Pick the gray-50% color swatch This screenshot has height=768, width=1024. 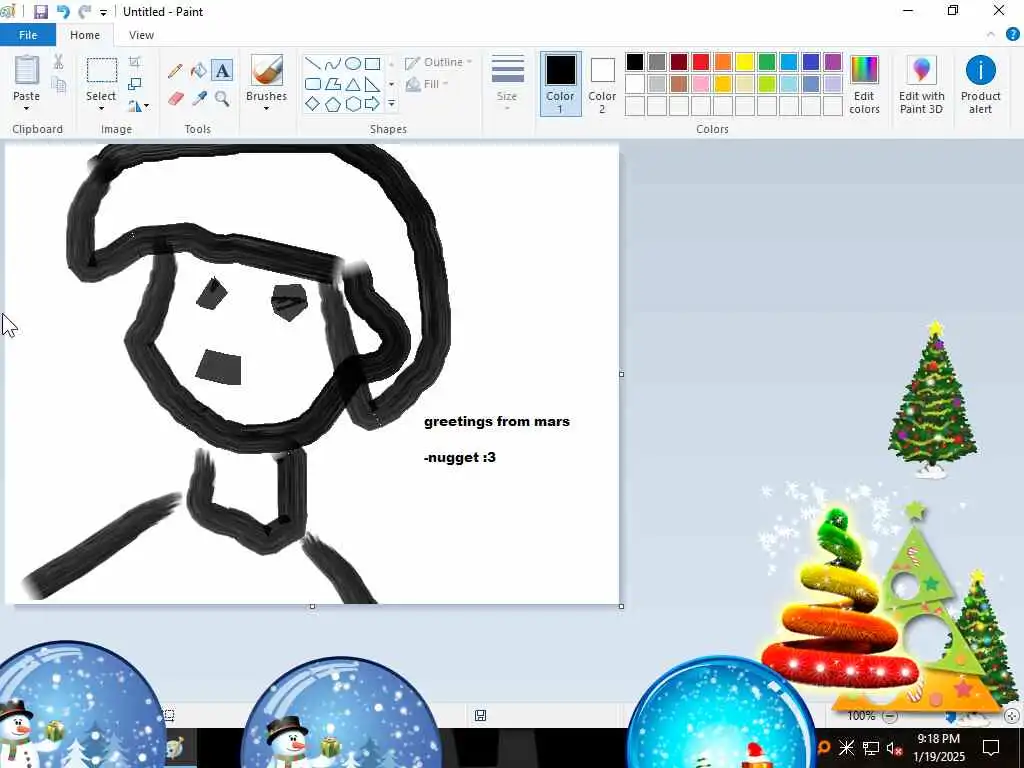(657, 62)
